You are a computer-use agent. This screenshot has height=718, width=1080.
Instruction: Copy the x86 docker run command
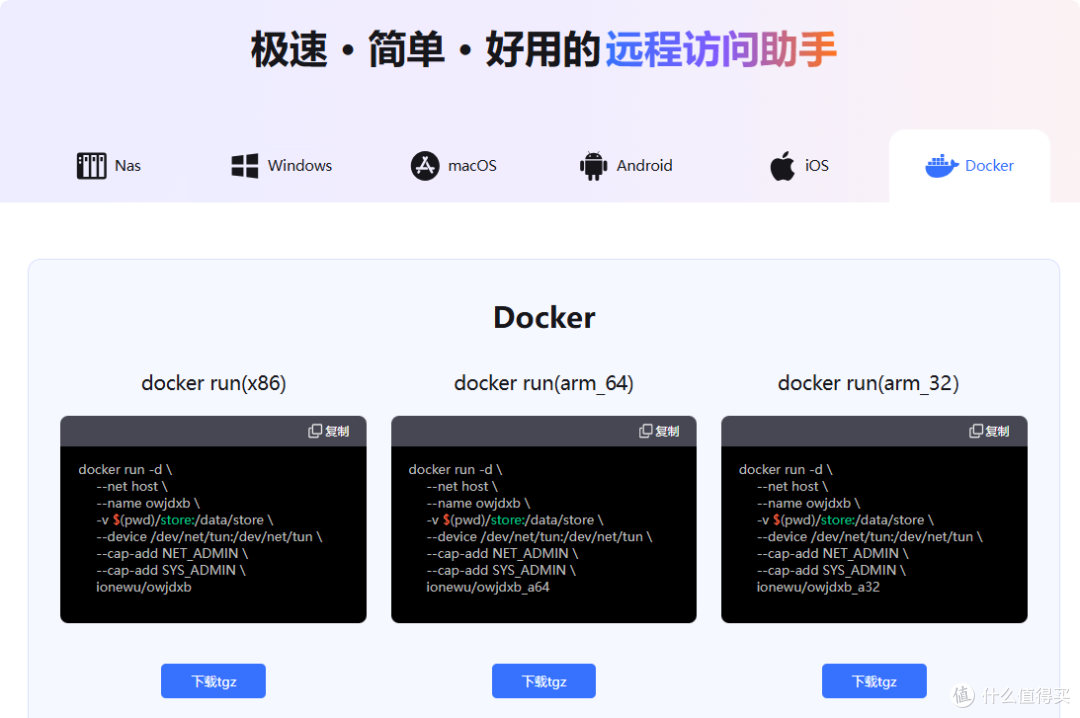point(329,431)
